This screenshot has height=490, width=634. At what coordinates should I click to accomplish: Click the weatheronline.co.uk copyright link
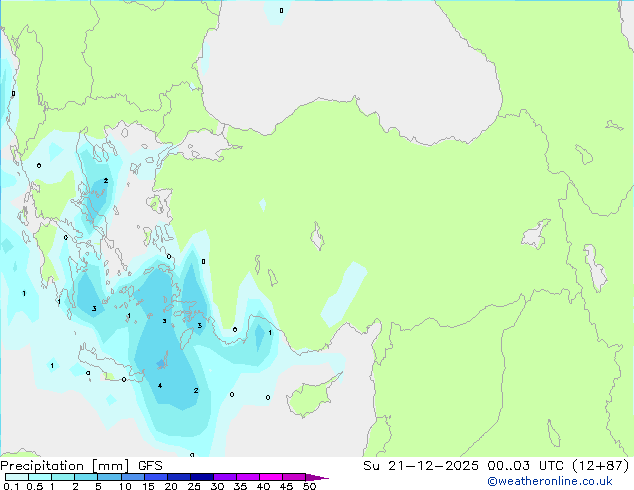550,481
